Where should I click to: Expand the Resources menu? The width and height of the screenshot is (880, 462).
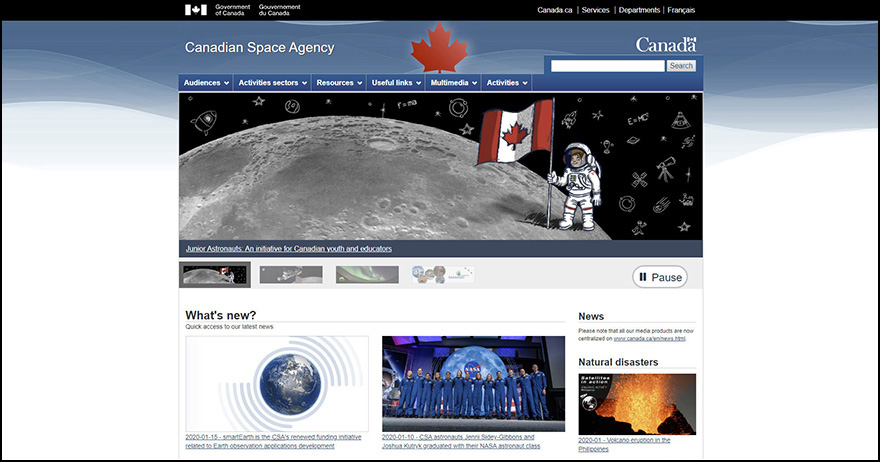(339, 83)
